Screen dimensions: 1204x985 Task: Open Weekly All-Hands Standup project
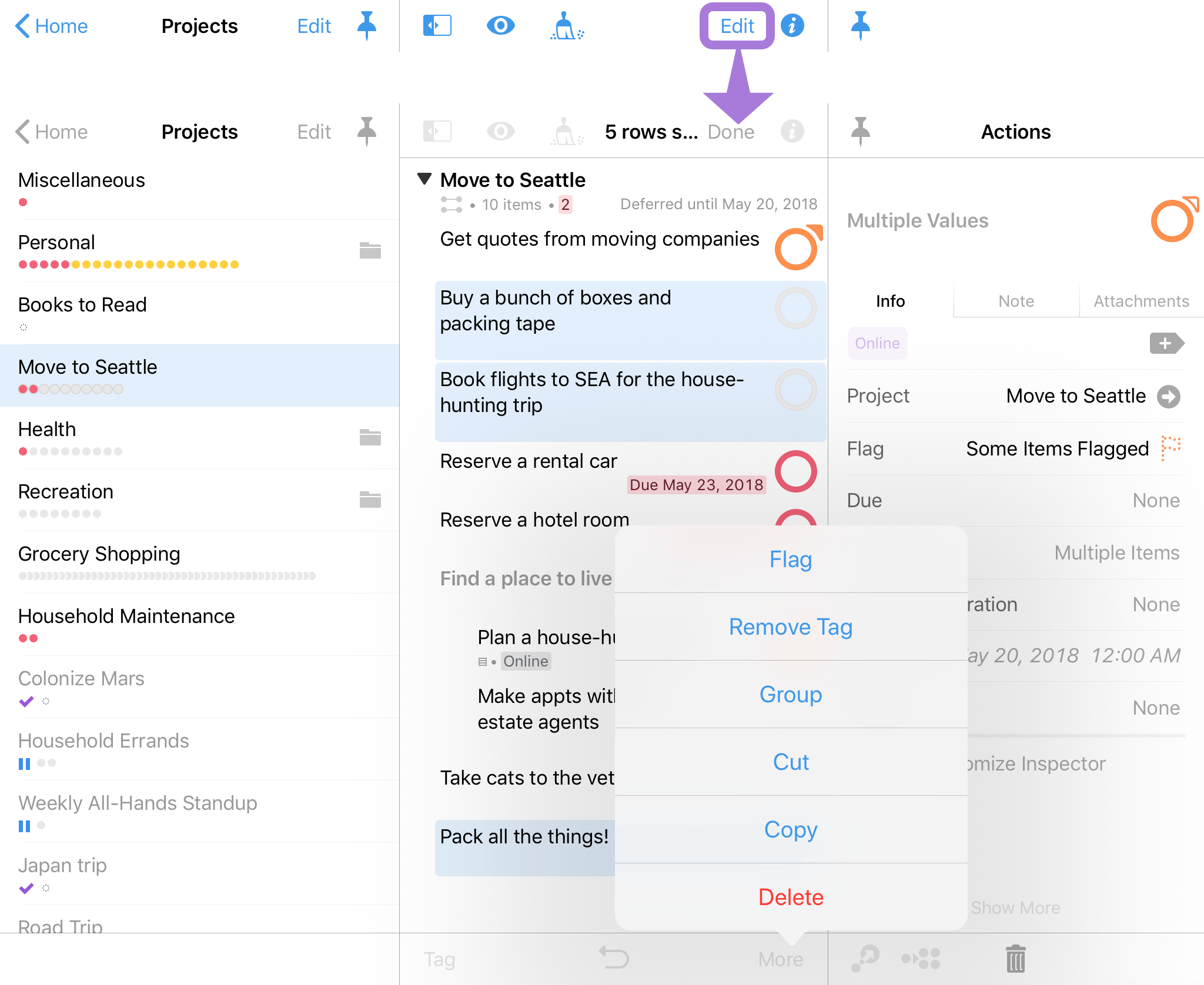point(200,812)
